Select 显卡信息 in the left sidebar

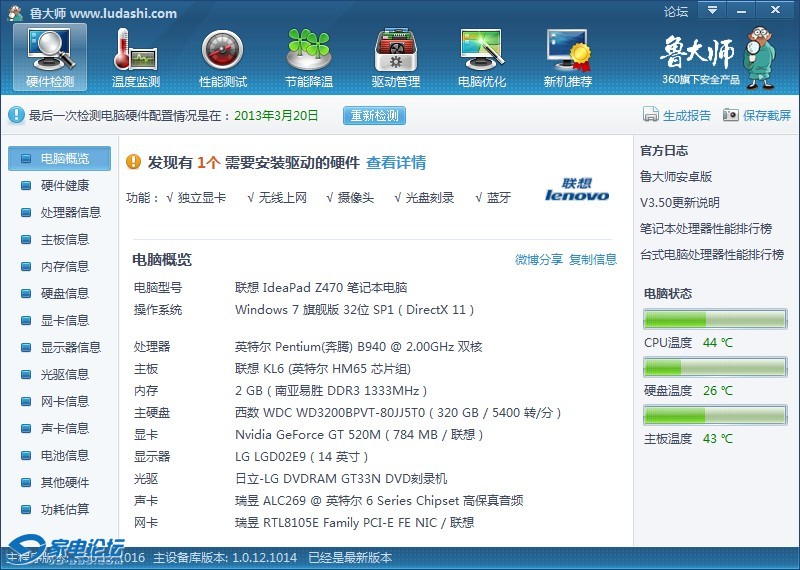point(64,321)
